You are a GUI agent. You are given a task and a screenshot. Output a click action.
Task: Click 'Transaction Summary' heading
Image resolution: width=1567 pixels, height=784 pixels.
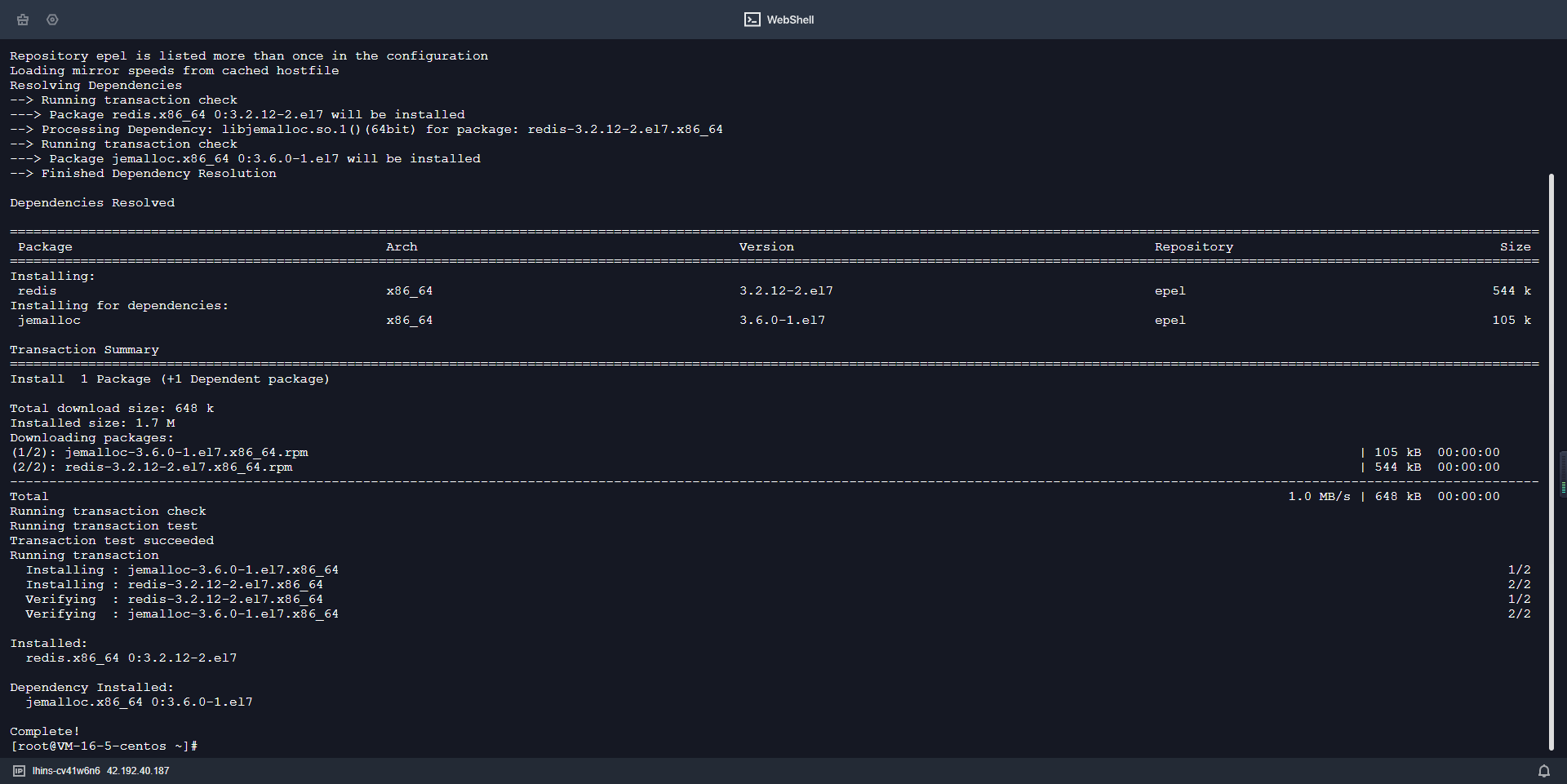(84, 350)
